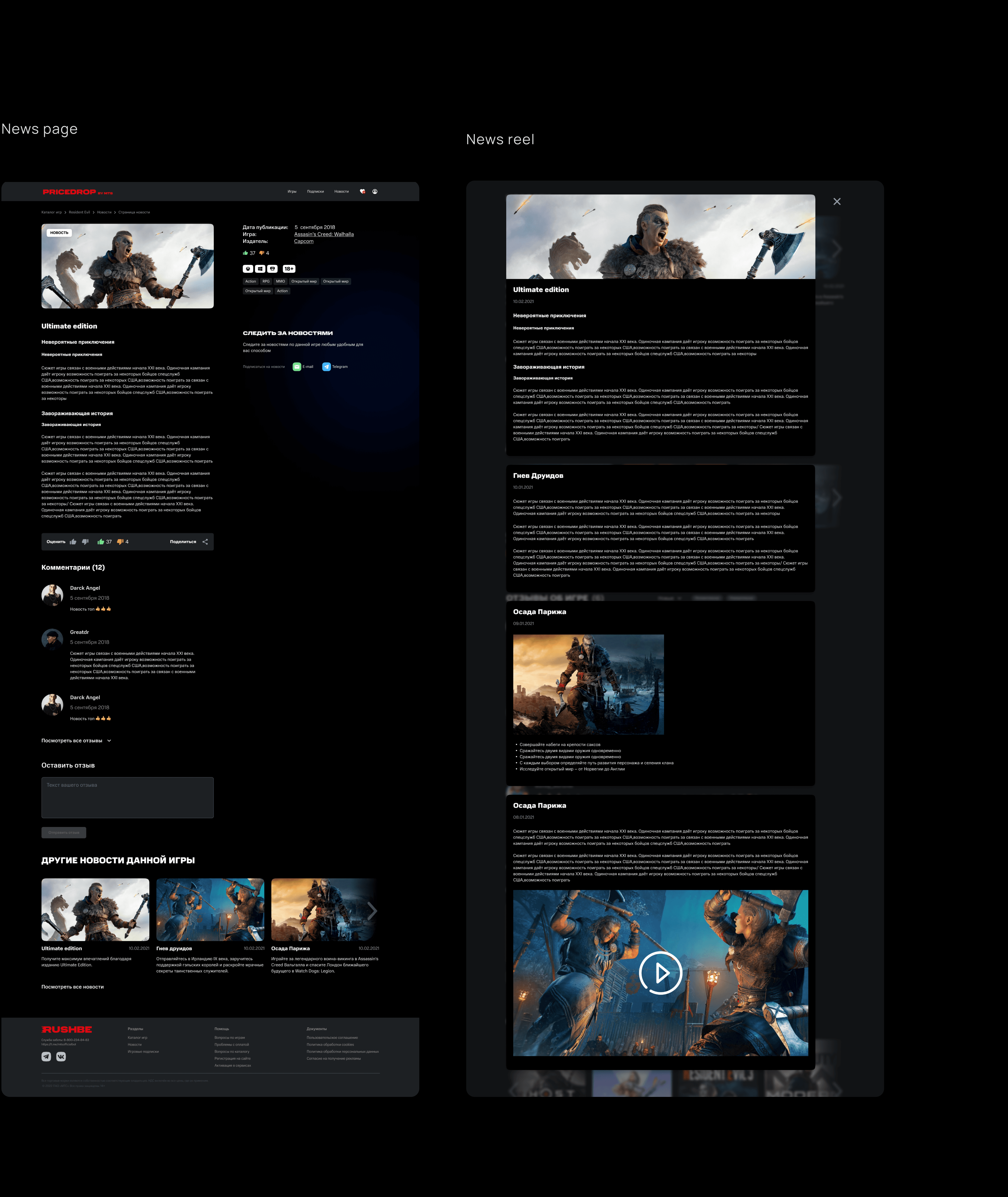Open Вопросы по играм in the footer

point(230,1038)
